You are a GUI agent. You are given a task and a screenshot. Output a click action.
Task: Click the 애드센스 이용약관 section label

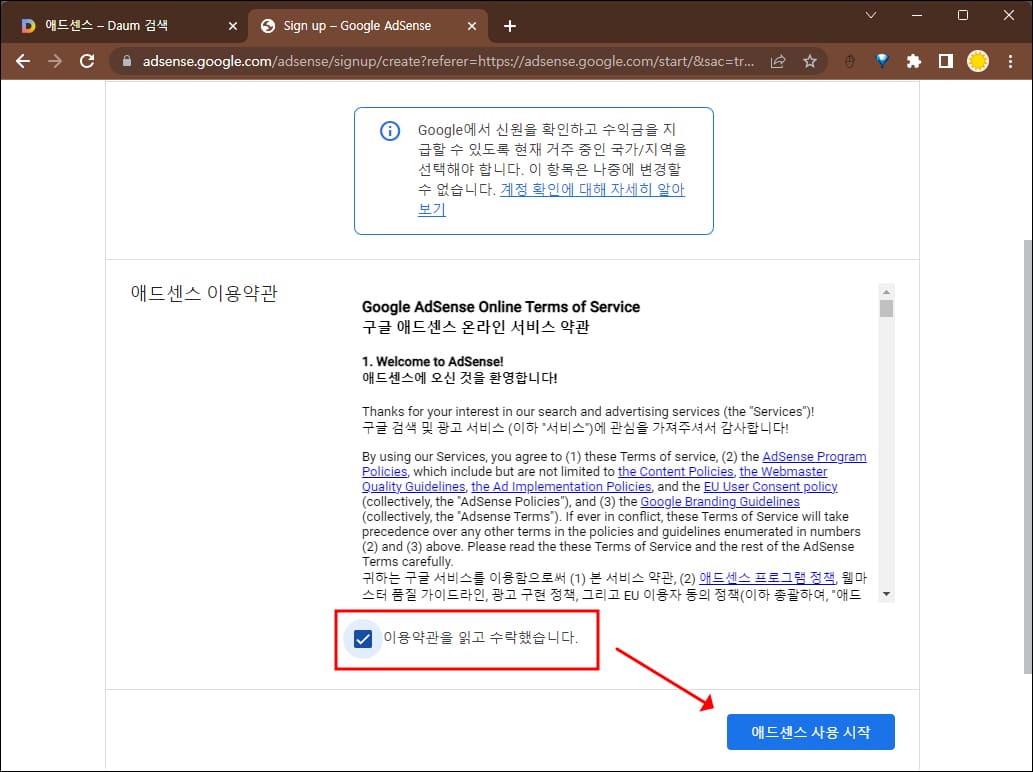pyautogui.click(x=204, y=293)
